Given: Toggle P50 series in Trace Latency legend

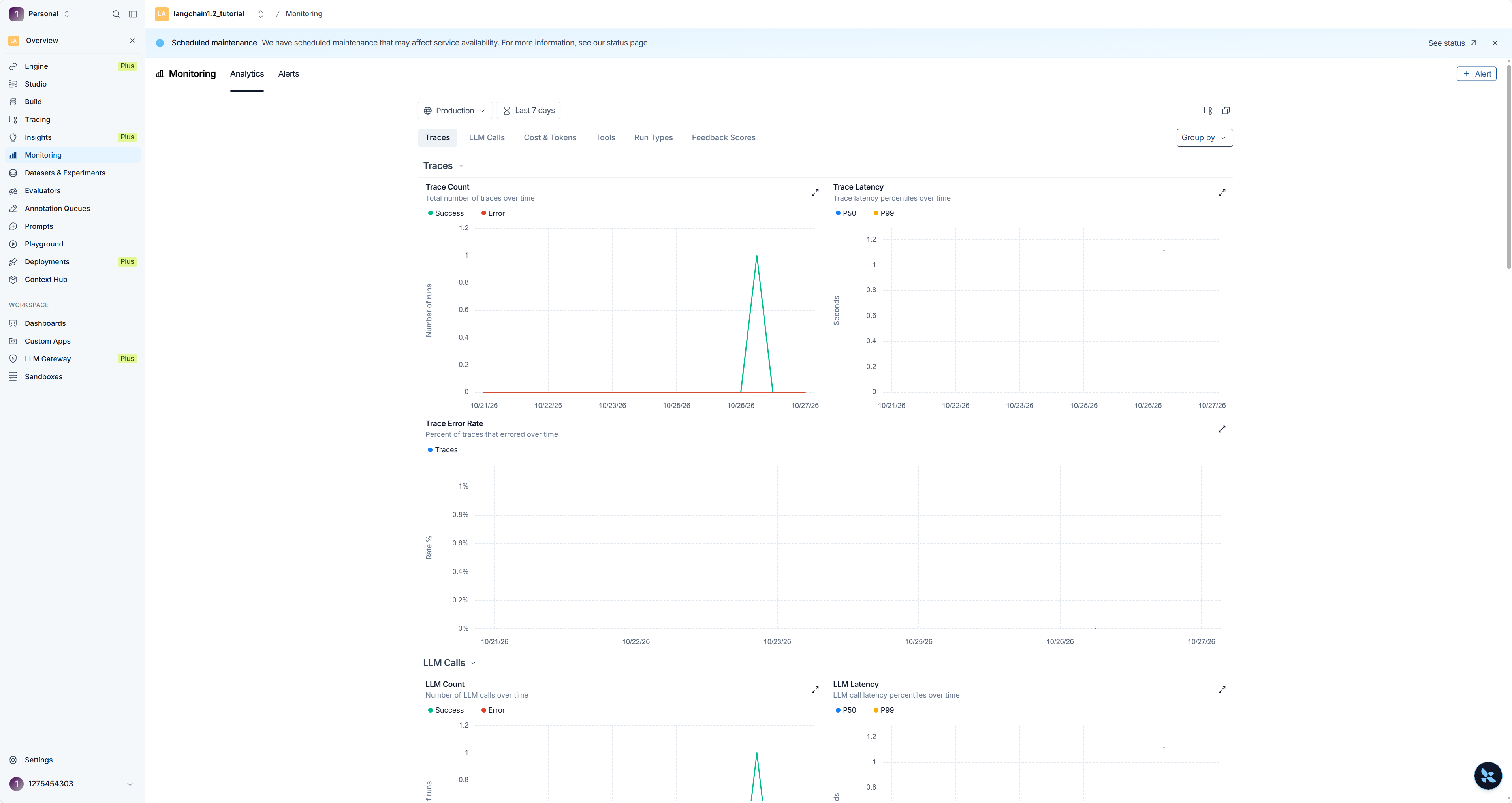Looking at the screenshot, I should click(846, 213).
